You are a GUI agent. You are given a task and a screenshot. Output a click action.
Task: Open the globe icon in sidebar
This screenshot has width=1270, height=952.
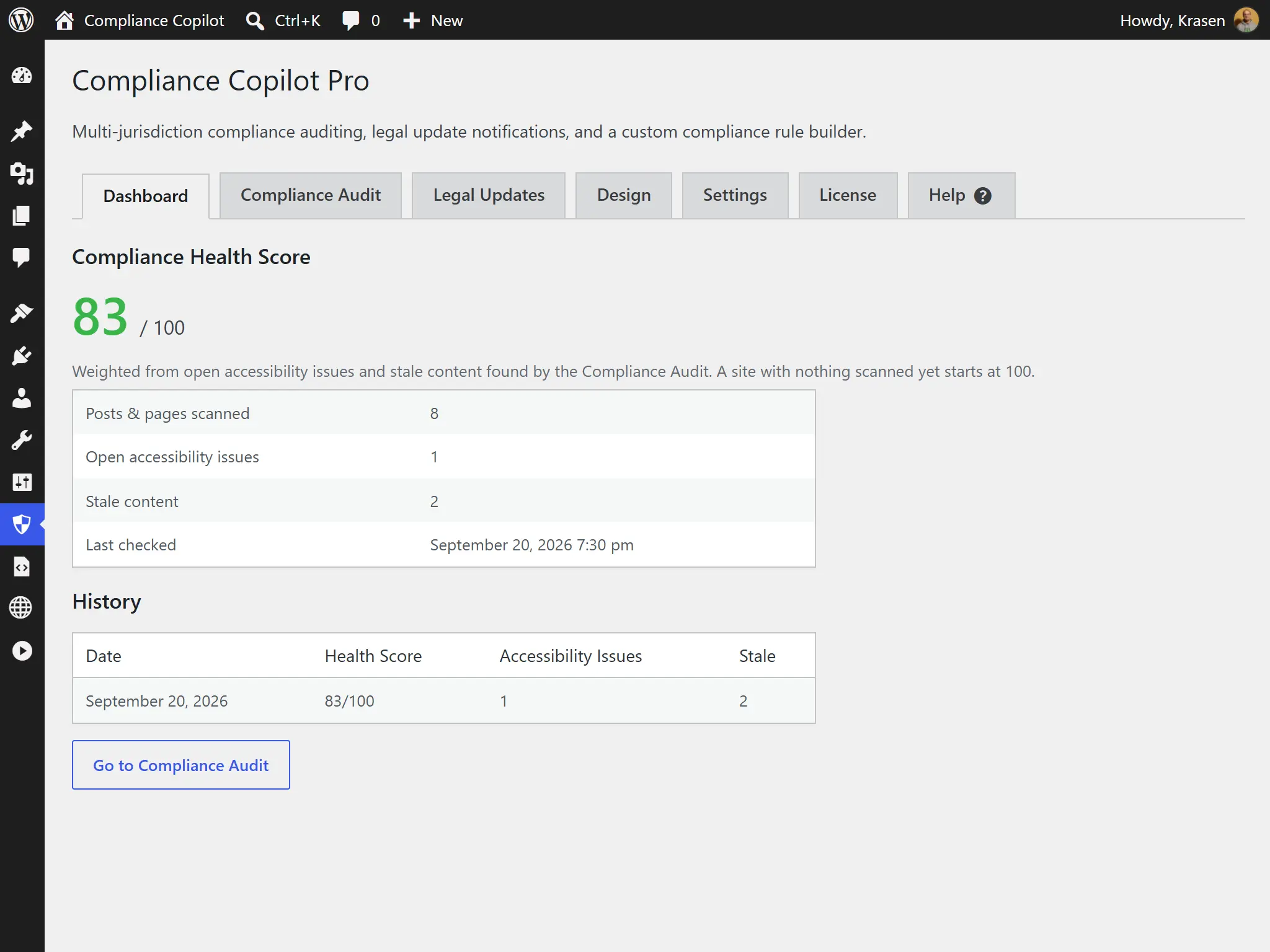click(21, 607)
